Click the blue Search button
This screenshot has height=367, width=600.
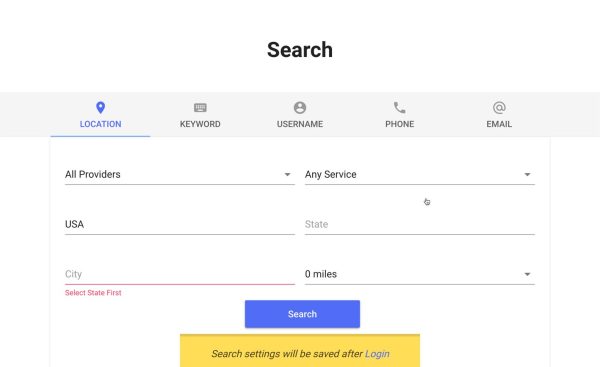[302, 314]
